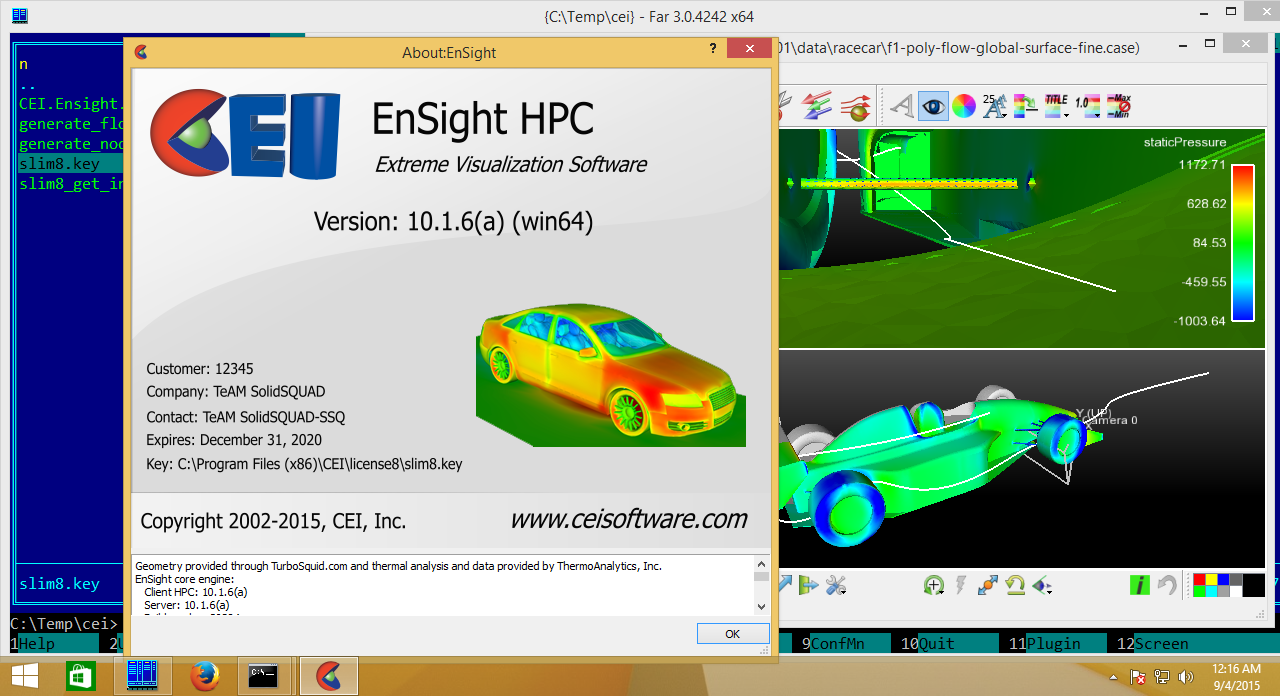
Task: Switch to Far Manager via taskbar icon
Action: click(x=142, y=676)
